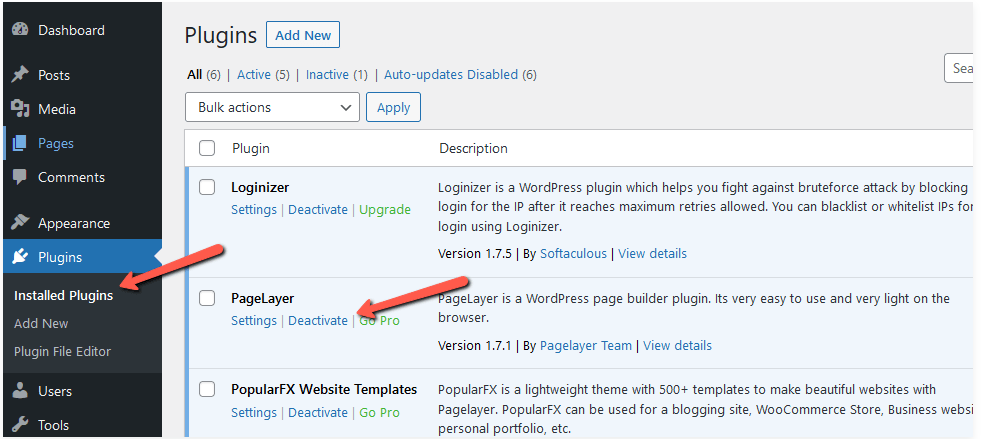
Task: Deactivate the PageLayer plugin
Action: (318, 320)
